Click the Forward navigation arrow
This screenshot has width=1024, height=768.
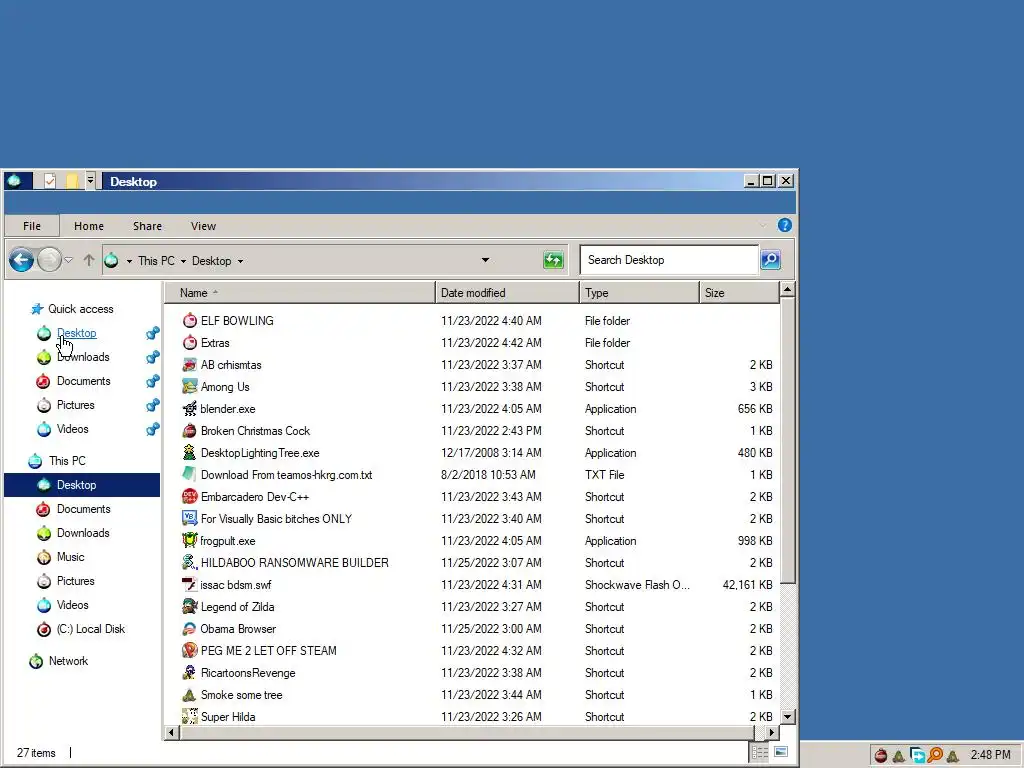click(49, 260)
